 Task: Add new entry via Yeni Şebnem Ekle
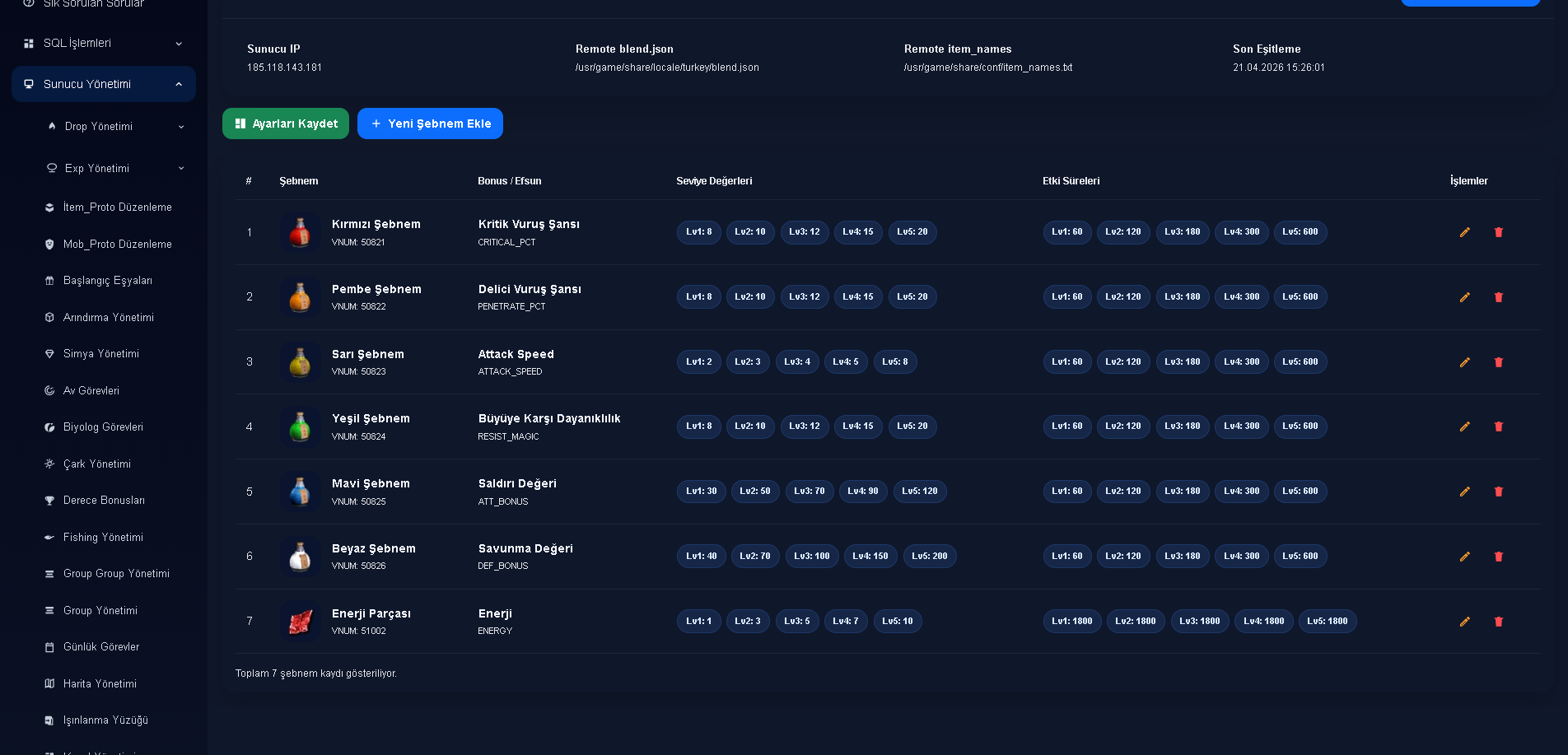(430, 124)
